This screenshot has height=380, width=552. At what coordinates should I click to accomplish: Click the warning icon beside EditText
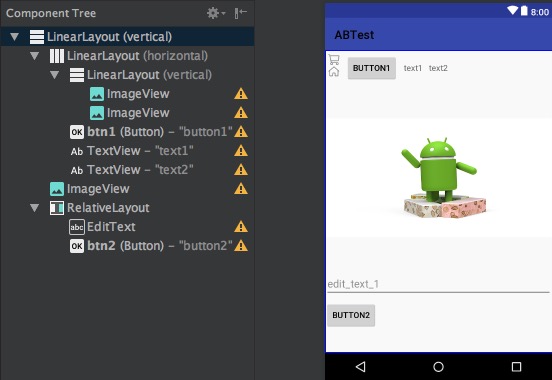click(x=241, y=227)
